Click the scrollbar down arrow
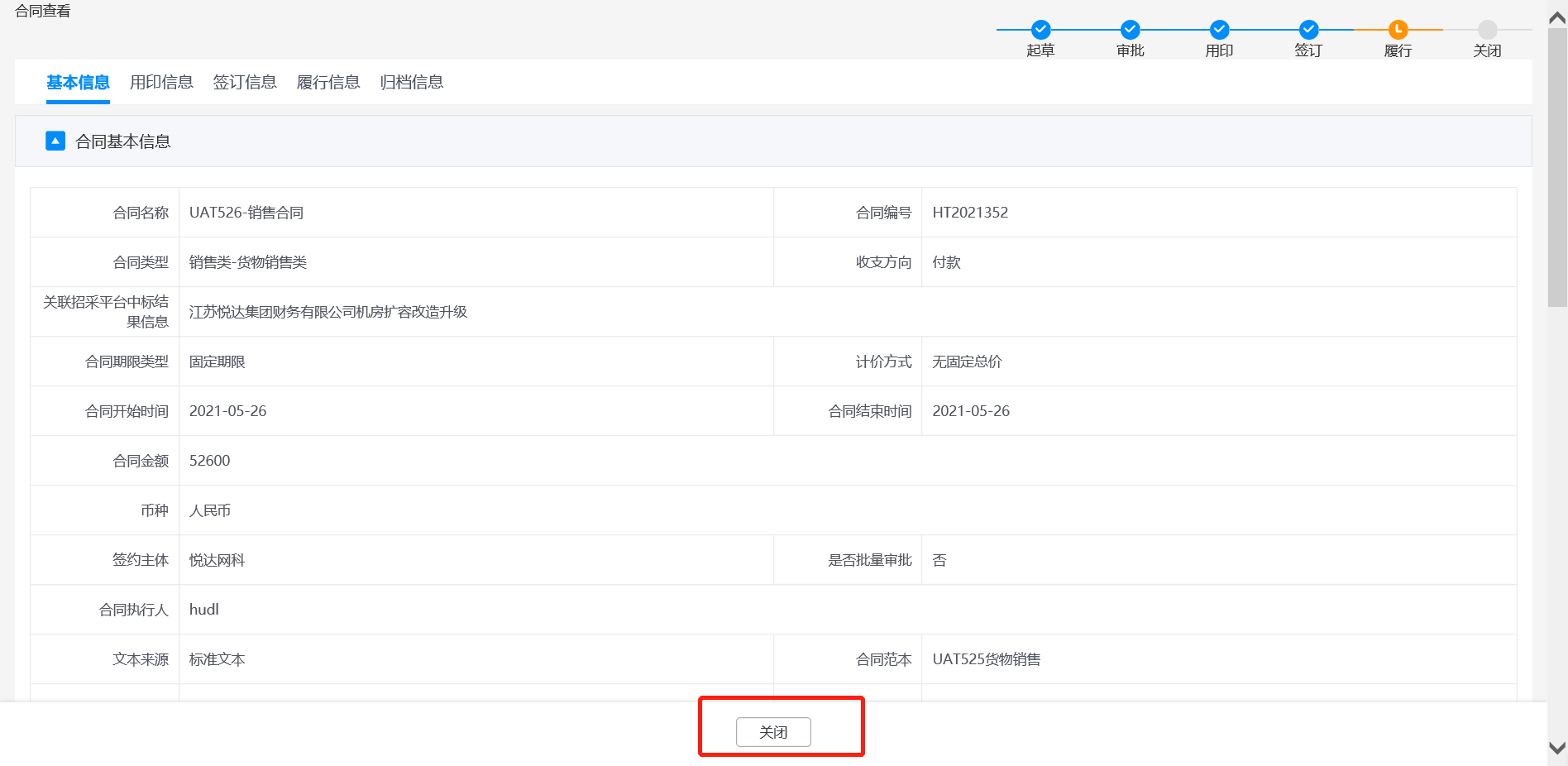This screenshot has width=1568, height=766. coord(1557,748)
